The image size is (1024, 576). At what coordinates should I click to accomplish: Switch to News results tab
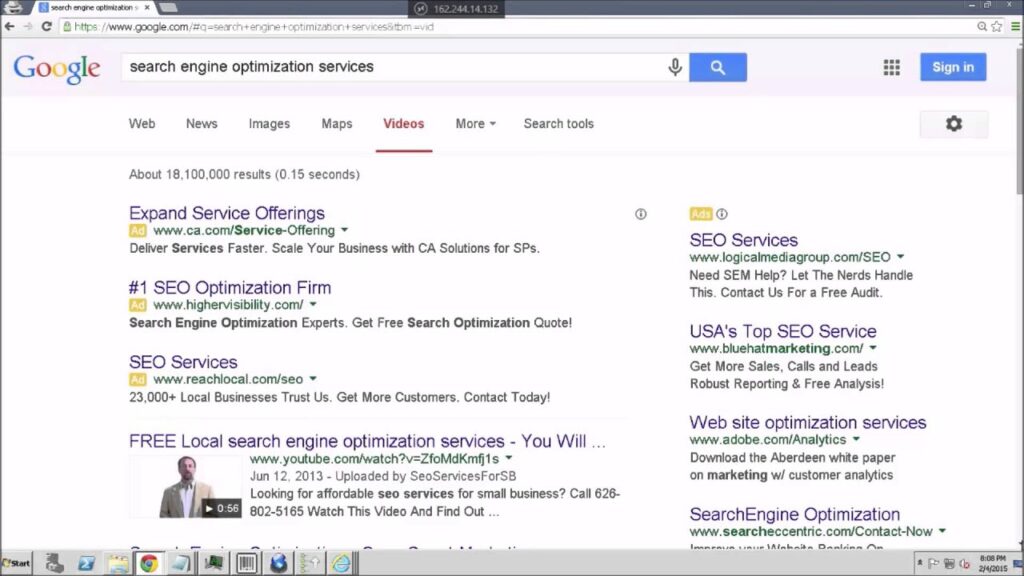(202, 124)
